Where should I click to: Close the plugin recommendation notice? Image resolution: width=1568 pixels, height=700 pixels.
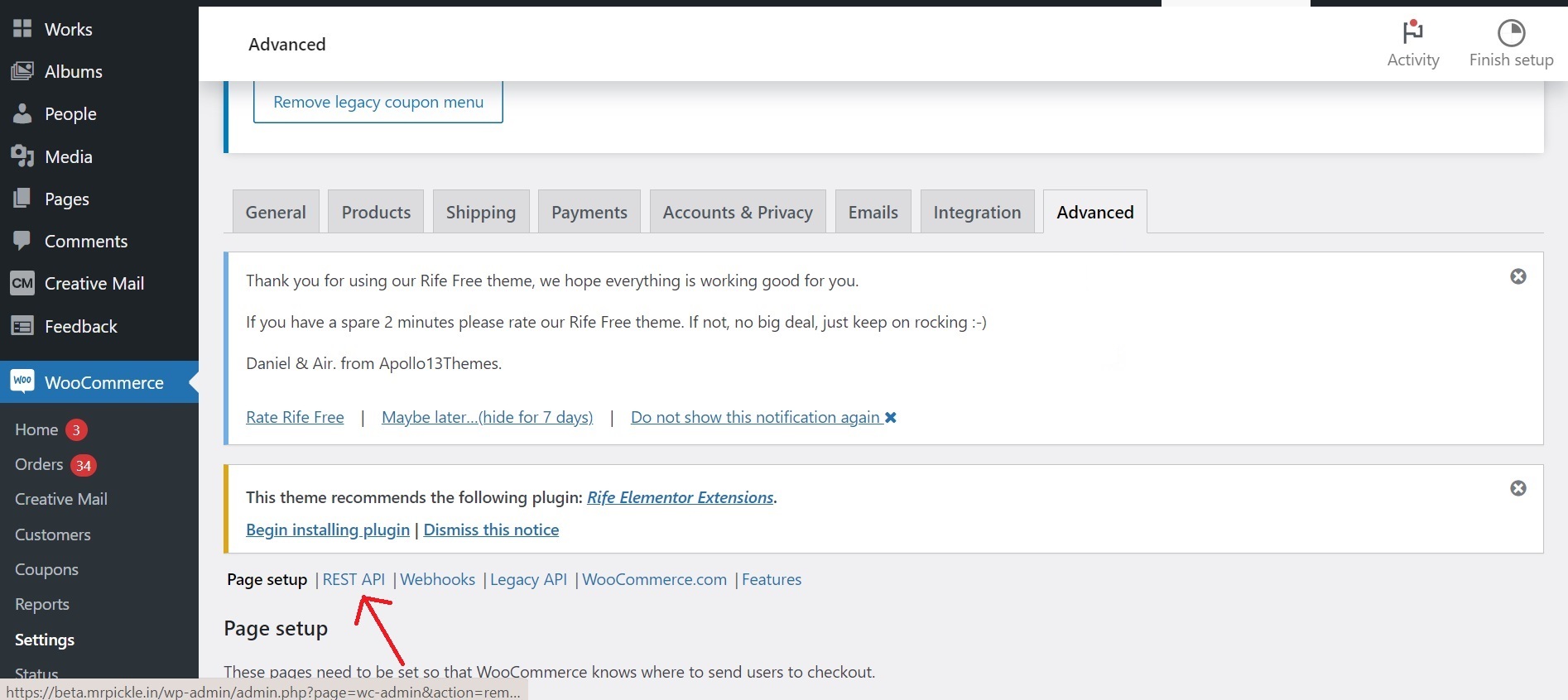(x=1517, y=488)
